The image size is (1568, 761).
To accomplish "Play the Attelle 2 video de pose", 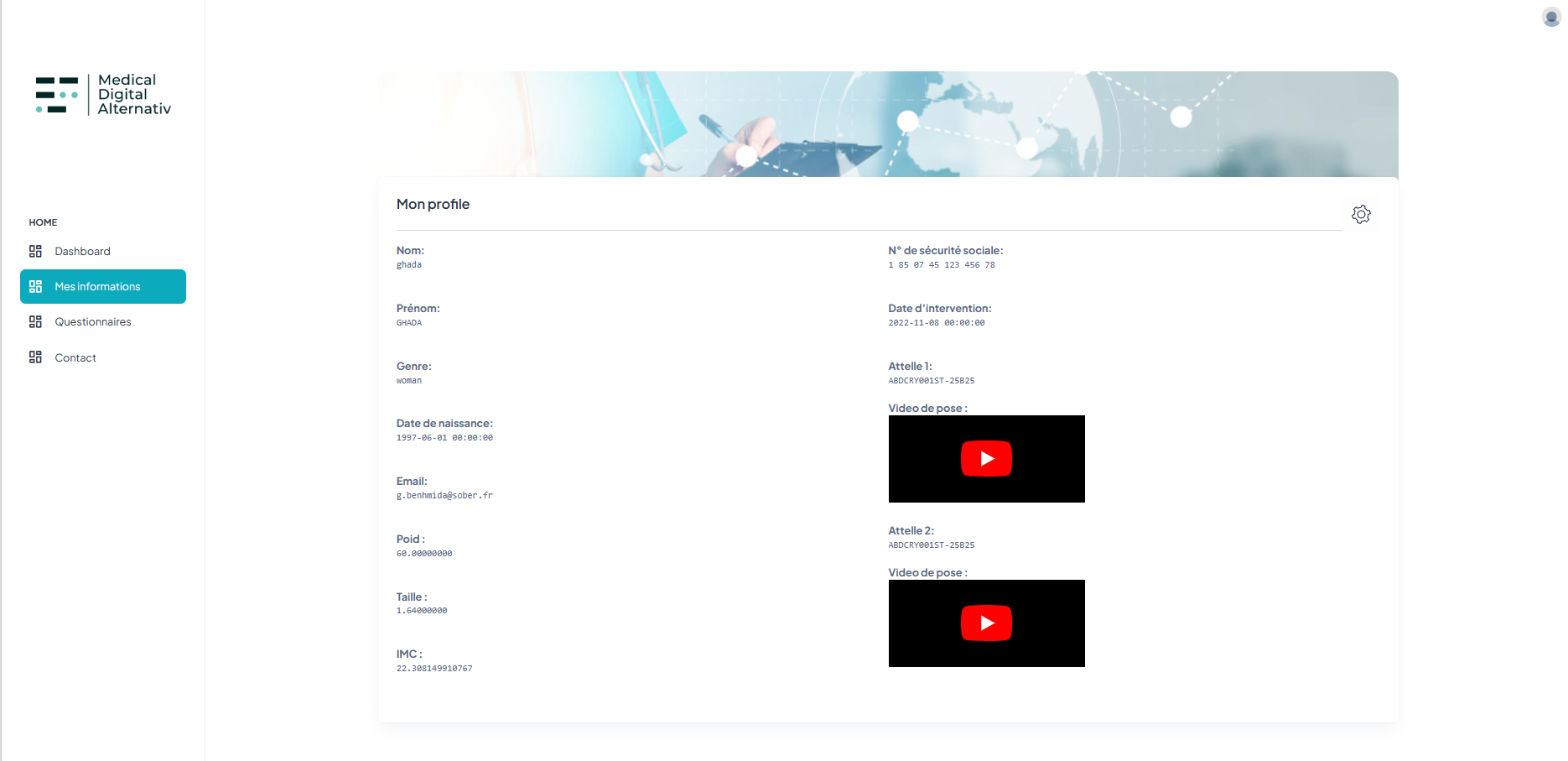I will 986,623.
